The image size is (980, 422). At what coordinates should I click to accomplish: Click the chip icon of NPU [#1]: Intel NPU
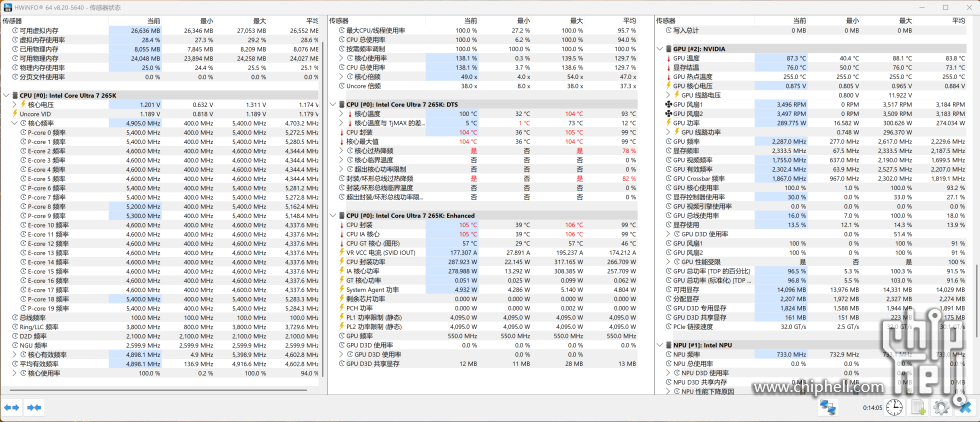pyautogui.click(x=668, y=345)
